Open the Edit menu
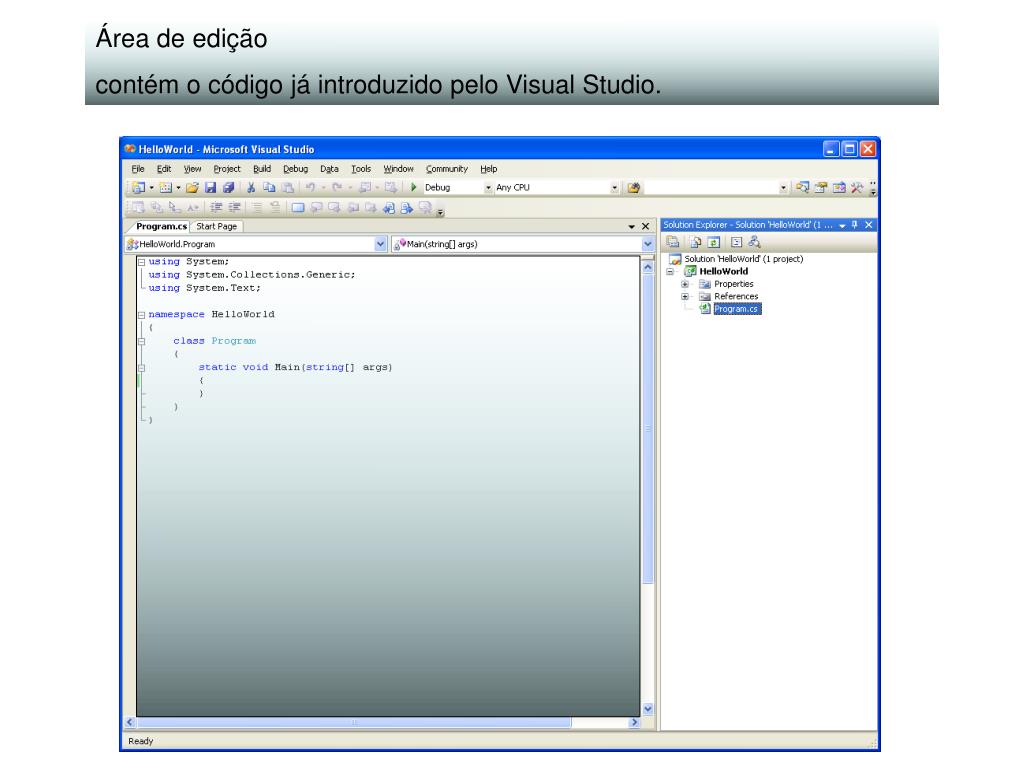 click(x=164, y=168)
